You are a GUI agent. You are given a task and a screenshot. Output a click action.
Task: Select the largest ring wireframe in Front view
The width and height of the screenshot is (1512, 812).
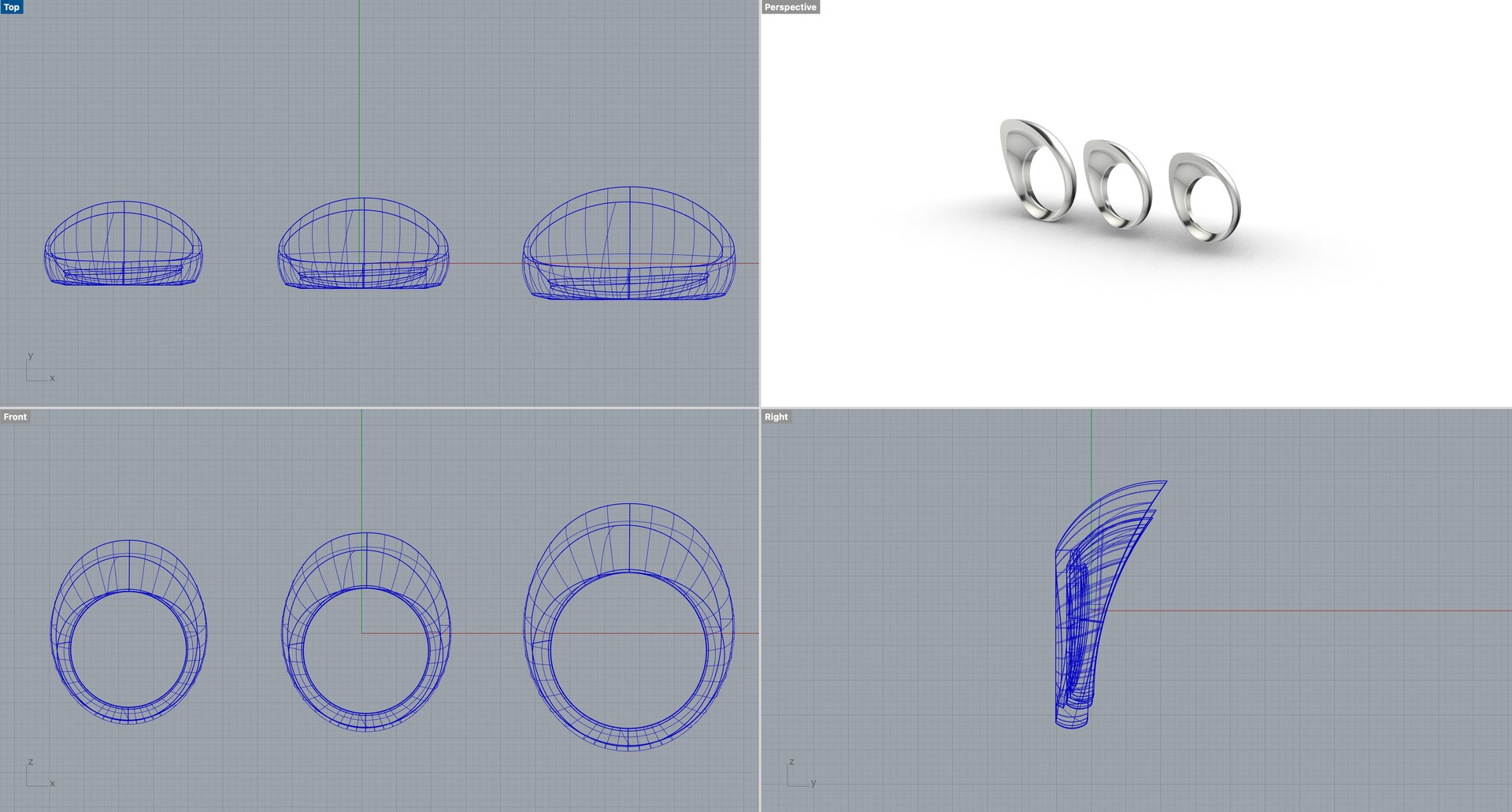pos(629,627)
